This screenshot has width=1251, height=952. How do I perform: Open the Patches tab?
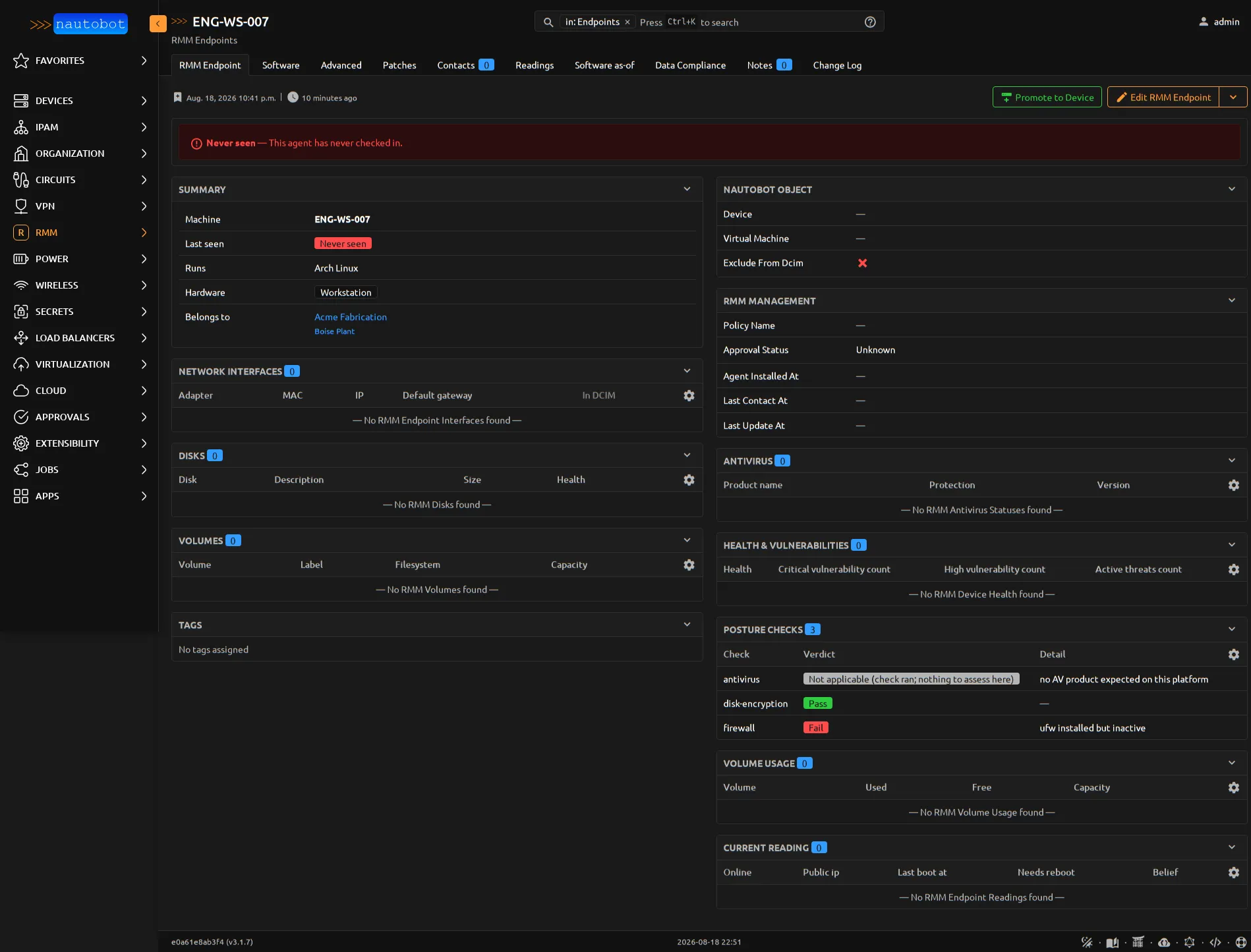pos(399,65)
